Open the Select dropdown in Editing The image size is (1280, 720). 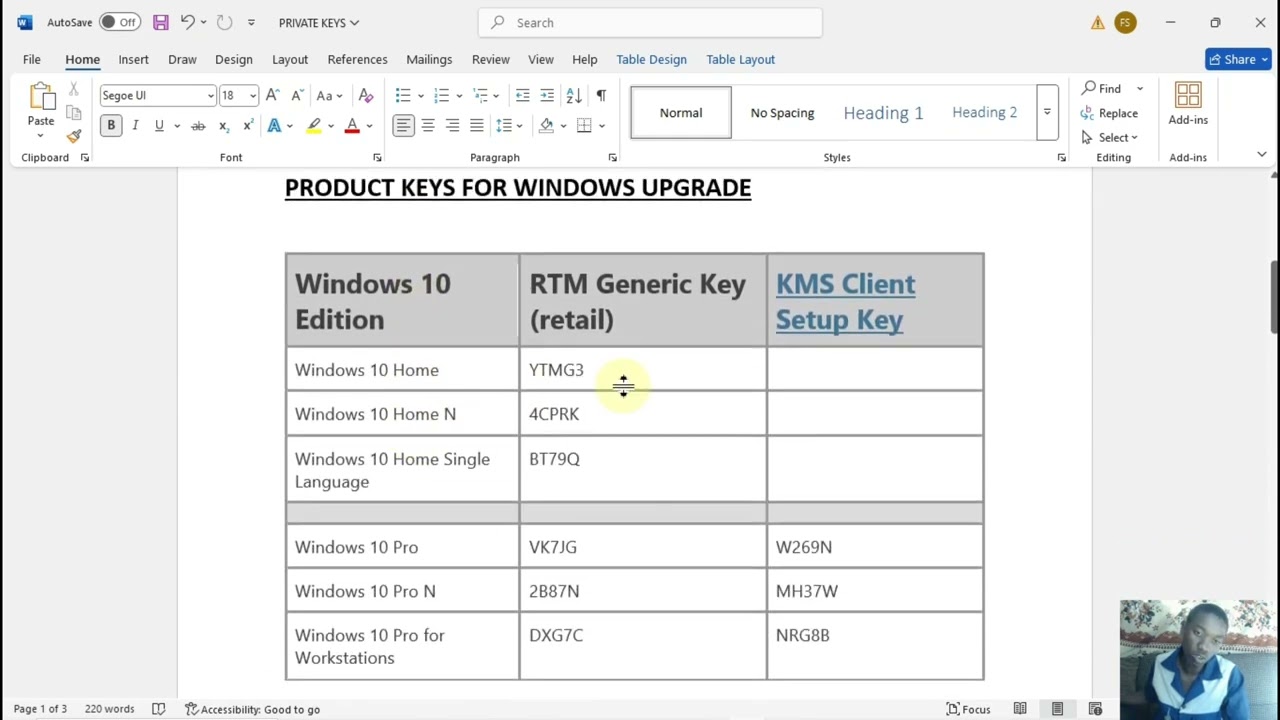pos(1110,137)
